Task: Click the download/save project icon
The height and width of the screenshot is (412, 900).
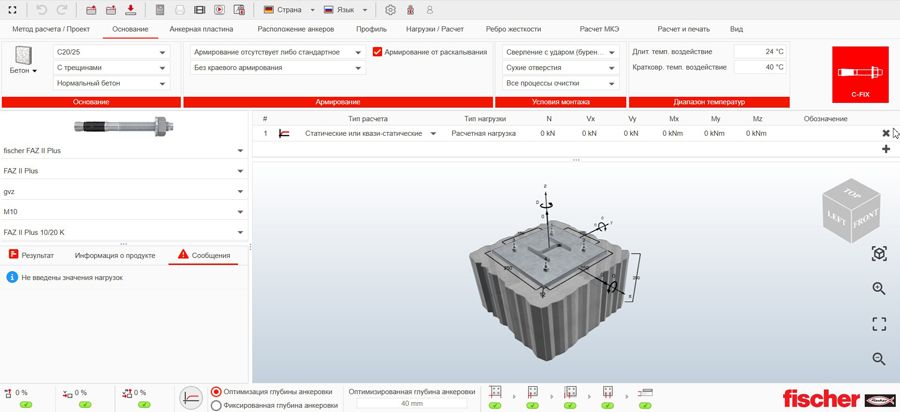Action: pos(131,10)
